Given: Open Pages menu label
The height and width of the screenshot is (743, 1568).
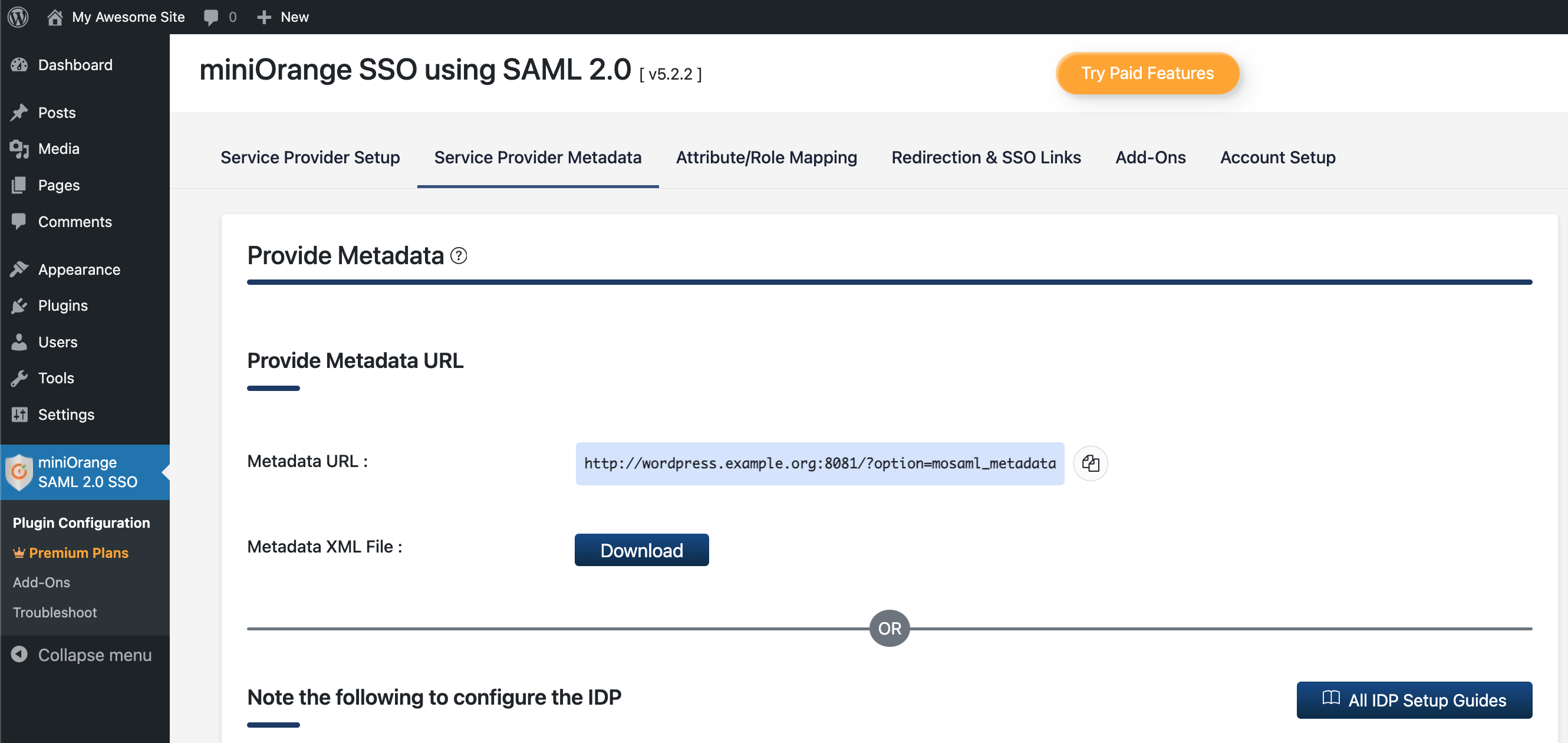Looking at the screenshot, I should [x=58, y=185].
